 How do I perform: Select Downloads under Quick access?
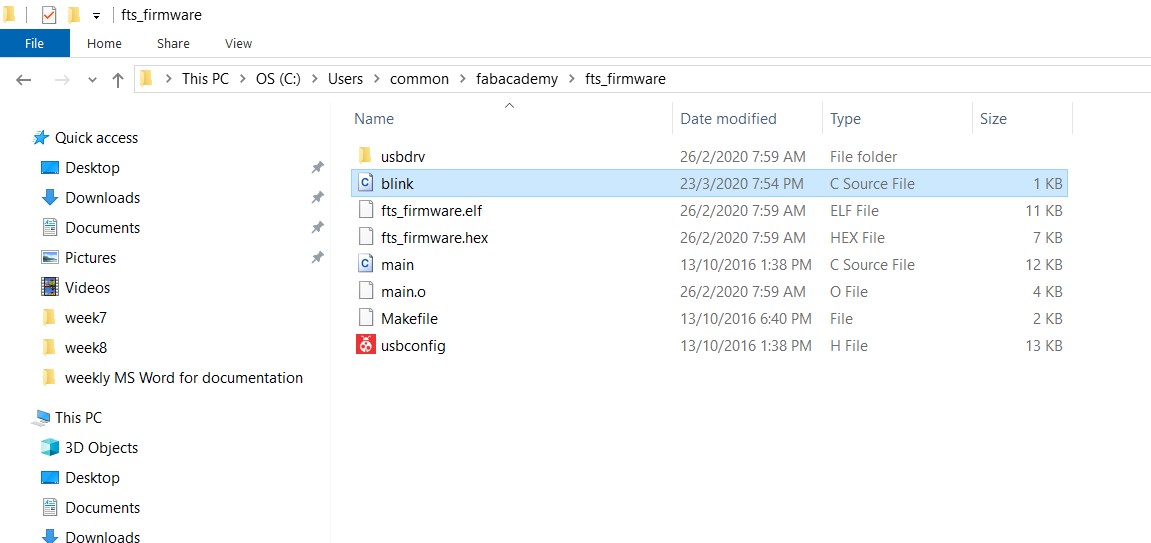point(102,198)
